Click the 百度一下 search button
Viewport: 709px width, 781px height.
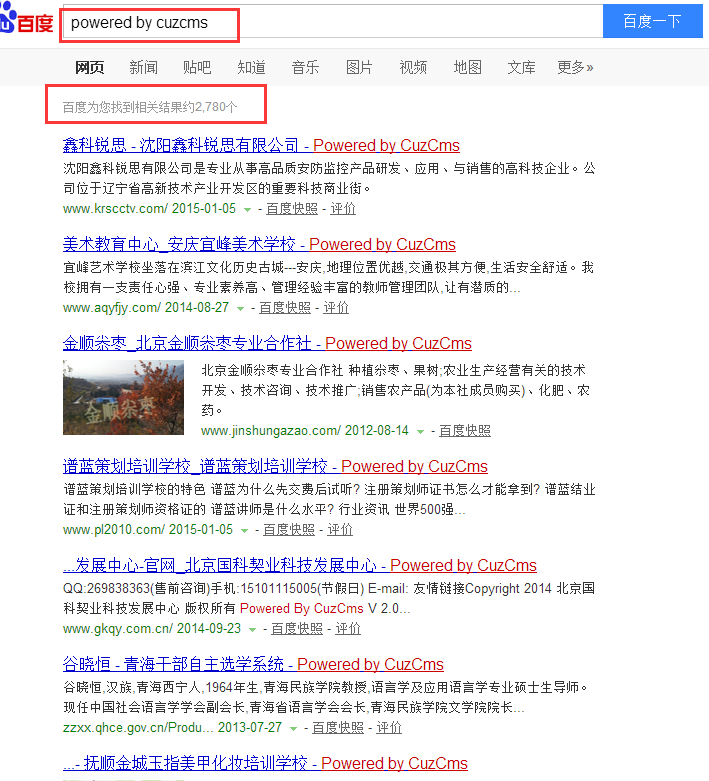click(x=652, y=21)
